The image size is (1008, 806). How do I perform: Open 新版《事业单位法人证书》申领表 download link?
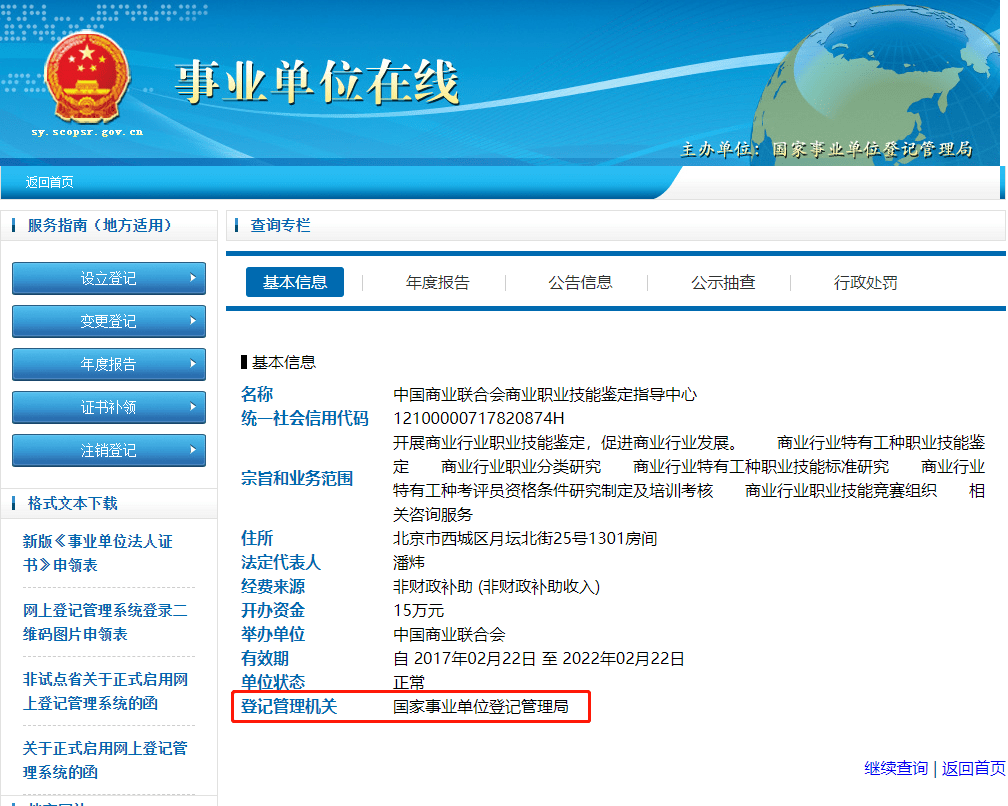tap(98, 553)
